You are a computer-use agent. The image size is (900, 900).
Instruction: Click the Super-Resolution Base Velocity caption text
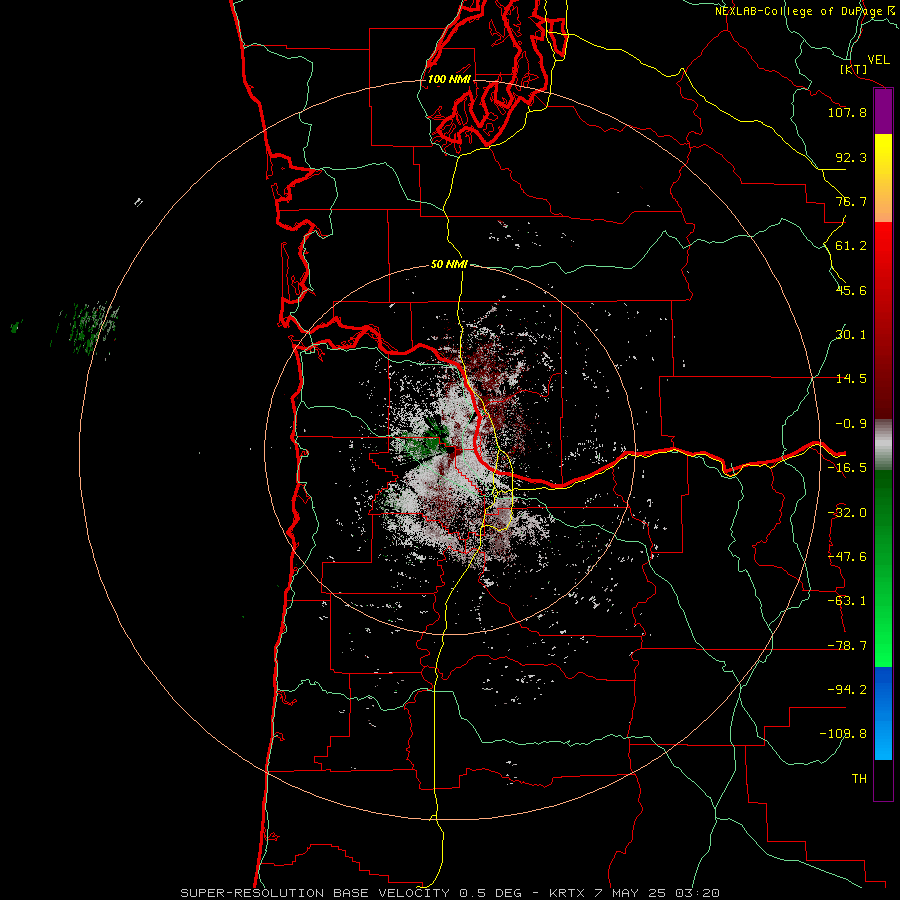pyautogui.click(x=449, y=893)
